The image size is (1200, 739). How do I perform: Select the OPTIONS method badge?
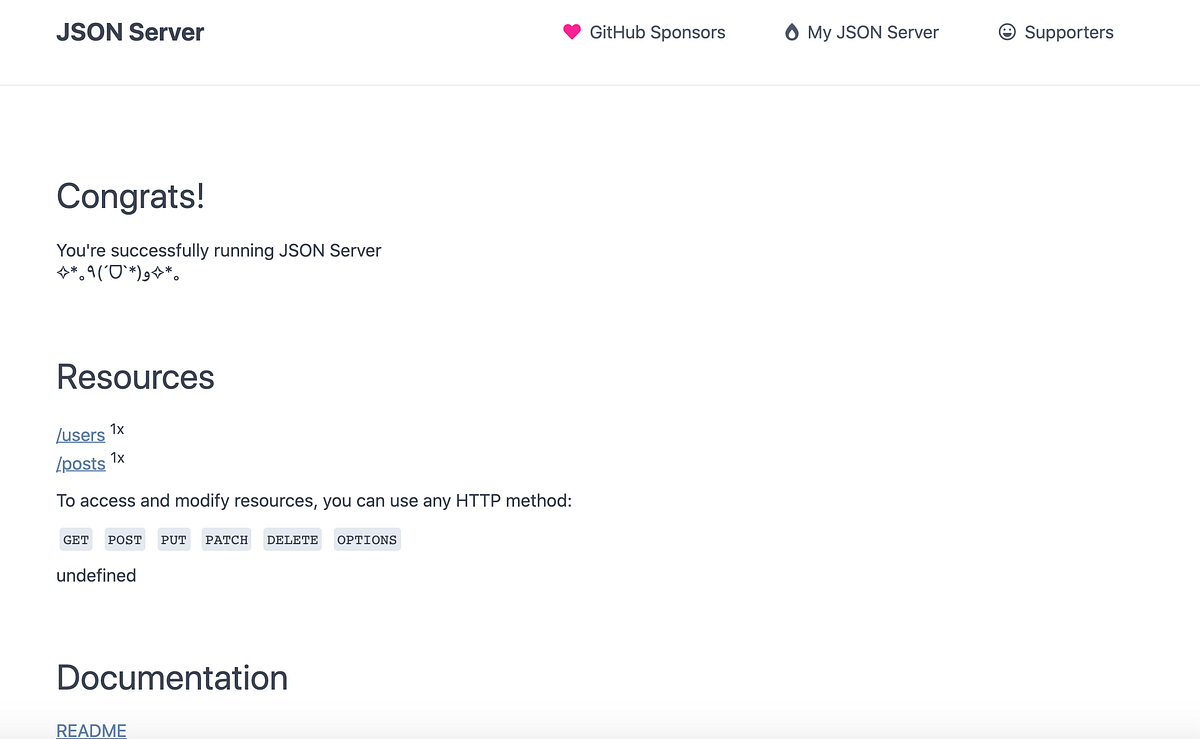point(367,539)
